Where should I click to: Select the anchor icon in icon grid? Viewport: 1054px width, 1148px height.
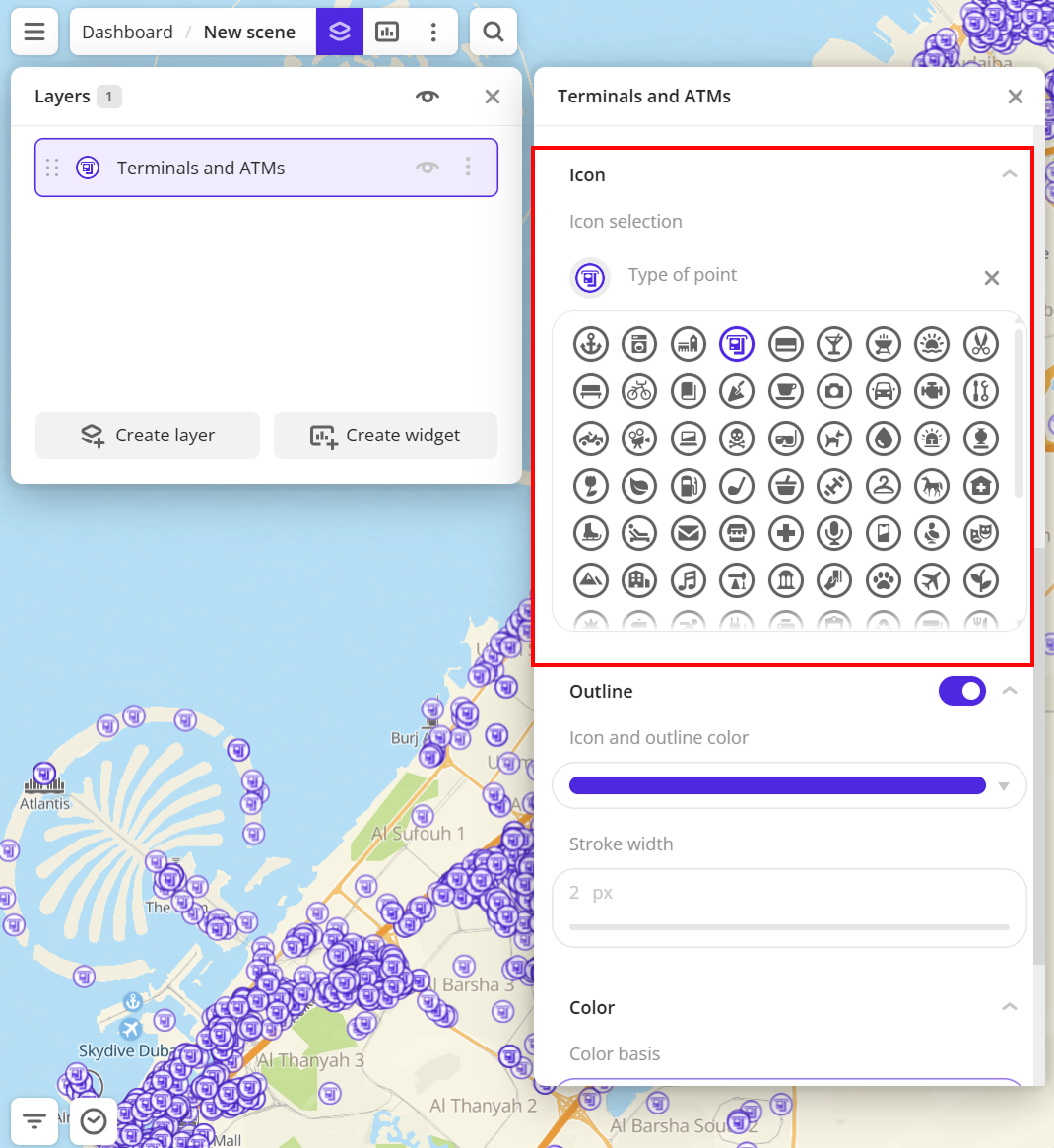591,344
